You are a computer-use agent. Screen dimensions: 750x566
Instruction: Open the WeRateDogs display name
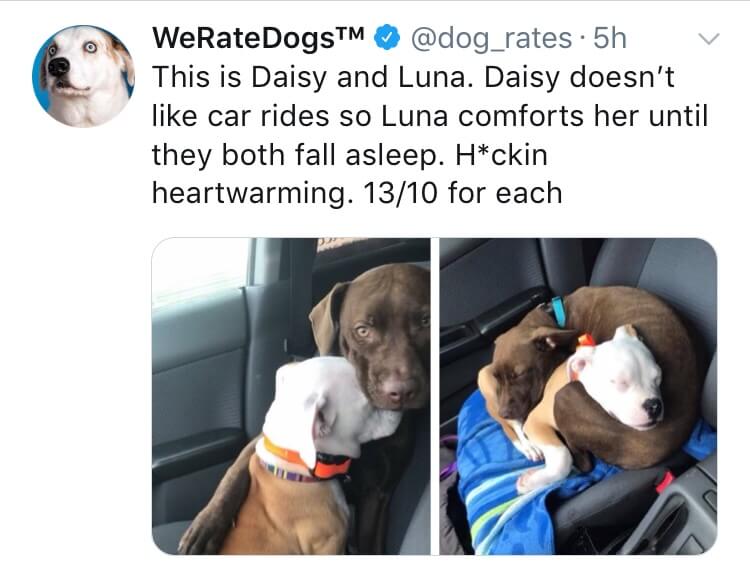click(x=258, y=38)
